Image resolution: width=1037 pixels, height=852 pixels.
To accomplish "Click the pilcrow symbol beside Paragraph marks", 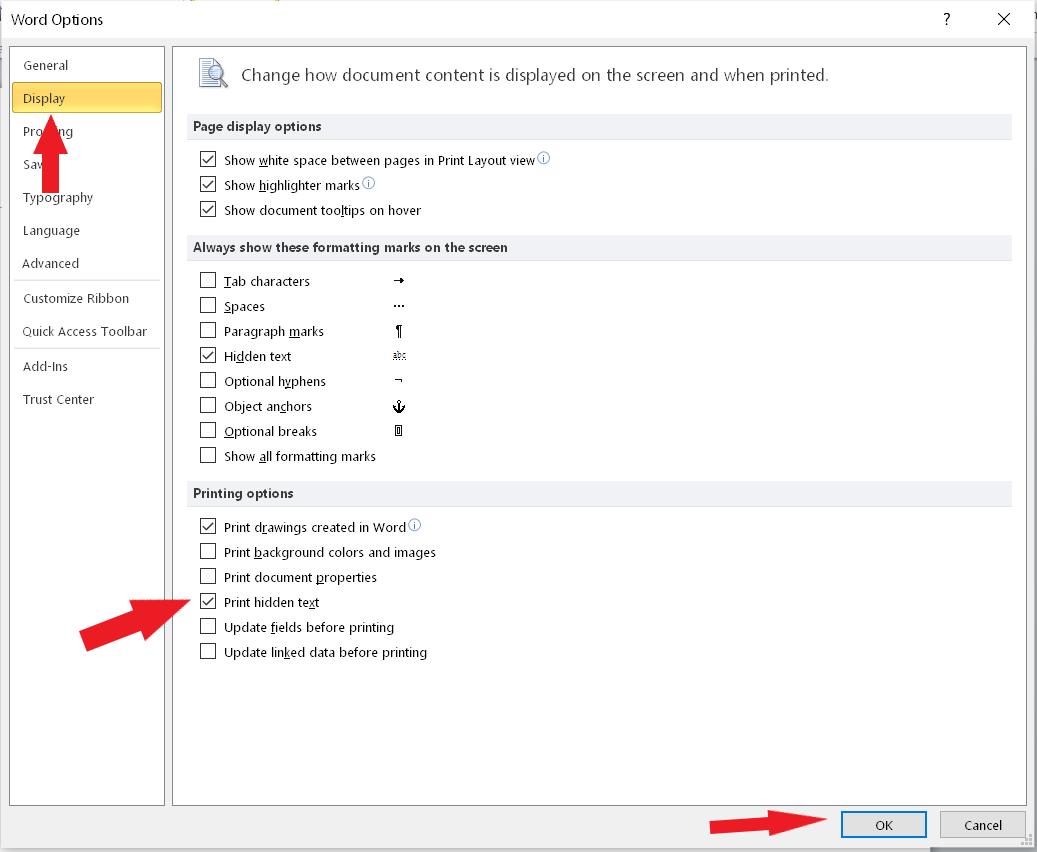I will coord(399,331).
